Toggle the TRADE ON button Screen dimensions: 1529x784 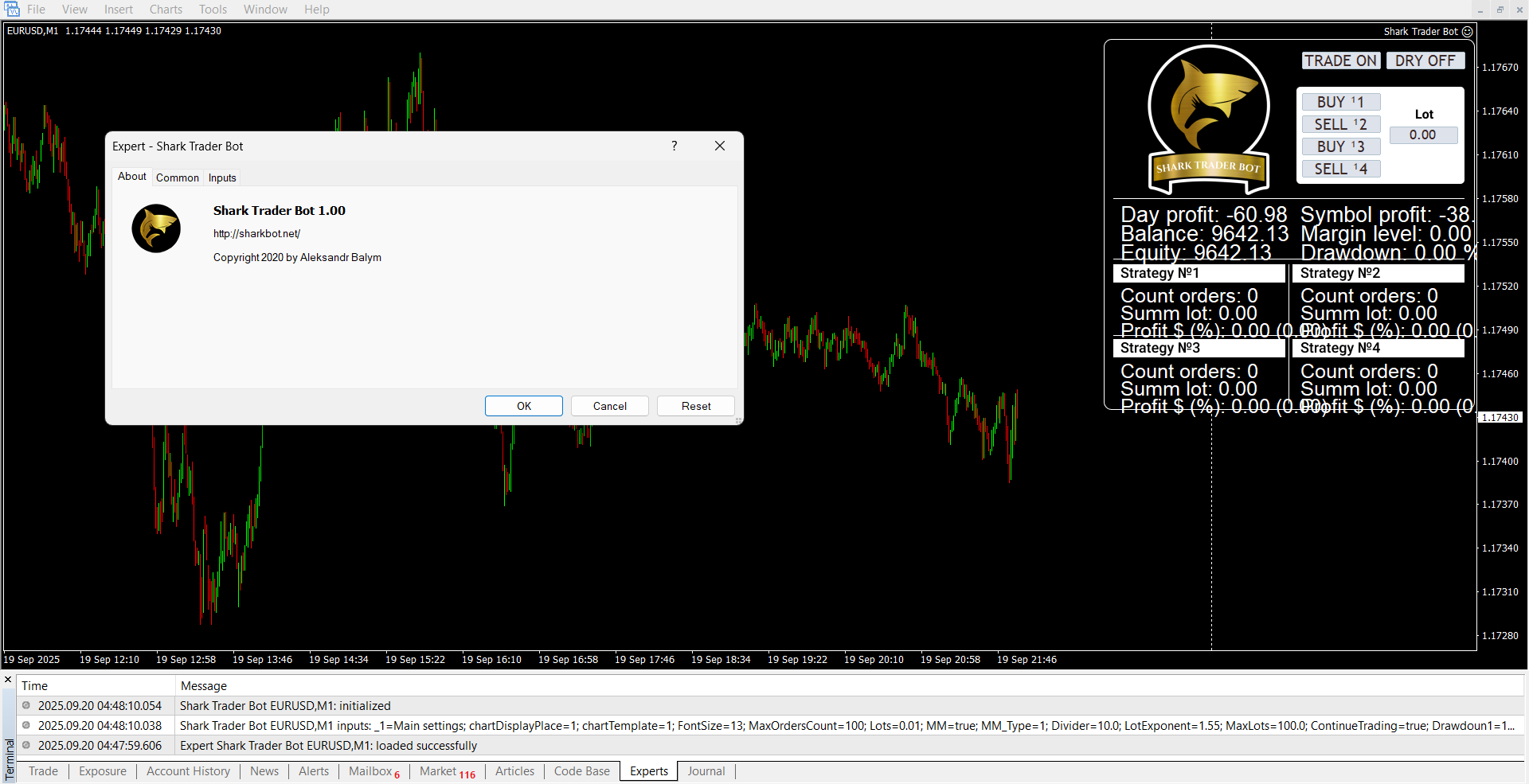[x=1341, y=61]
